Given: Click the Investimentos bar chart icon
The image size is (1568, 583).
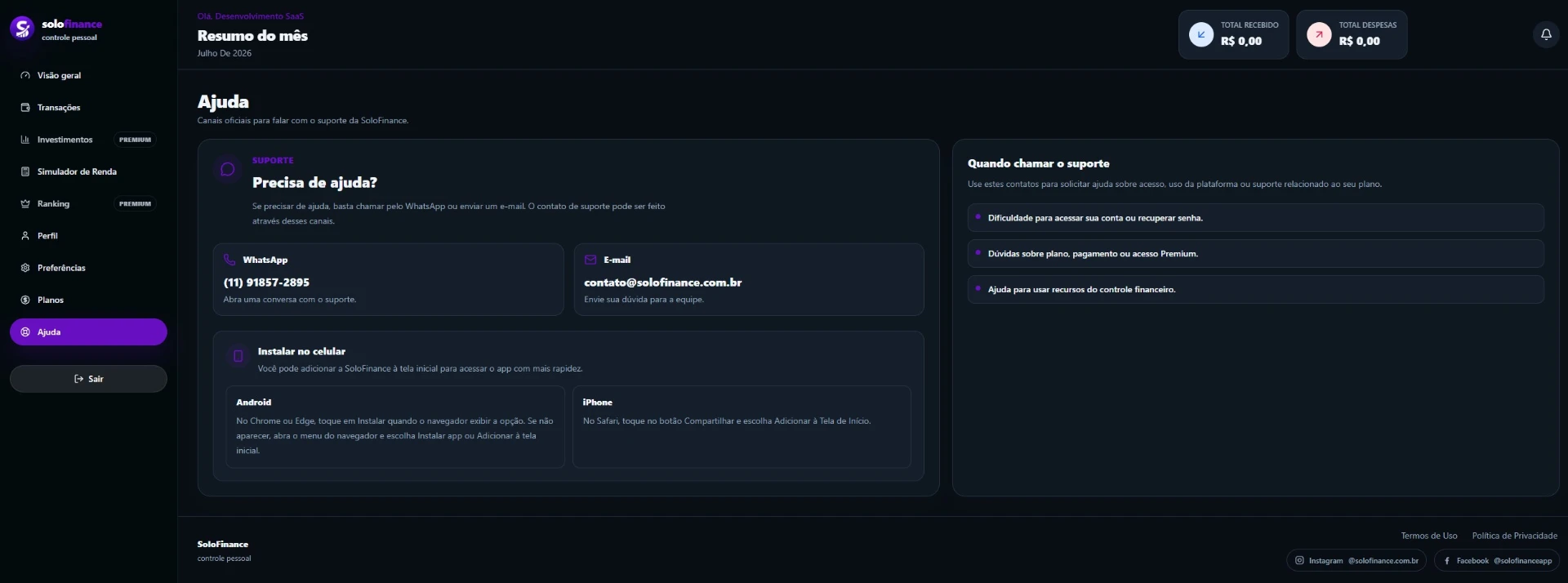Looking at the screenshot, I should tap(25, 140).
